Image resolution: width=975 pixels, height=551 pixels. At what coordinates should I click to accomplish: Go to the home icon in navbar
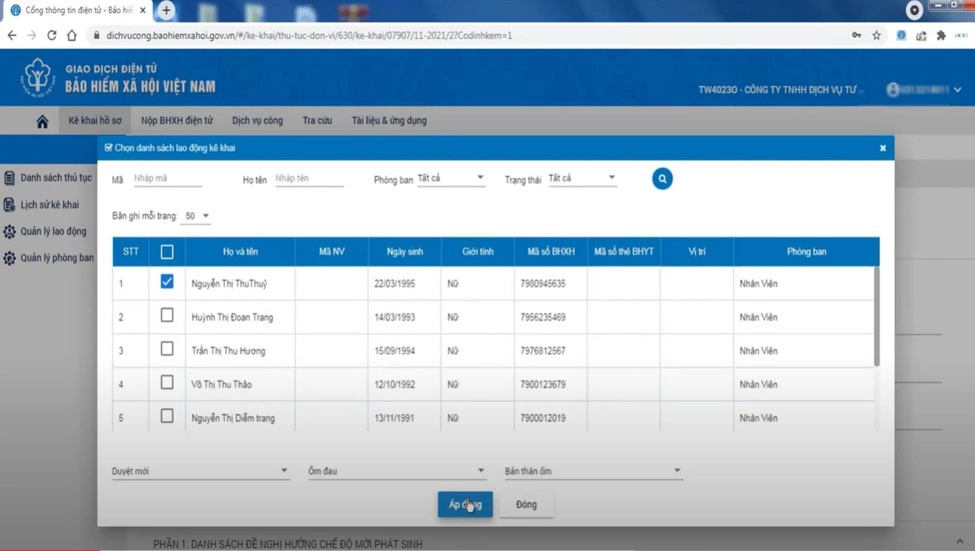[42, 121]
